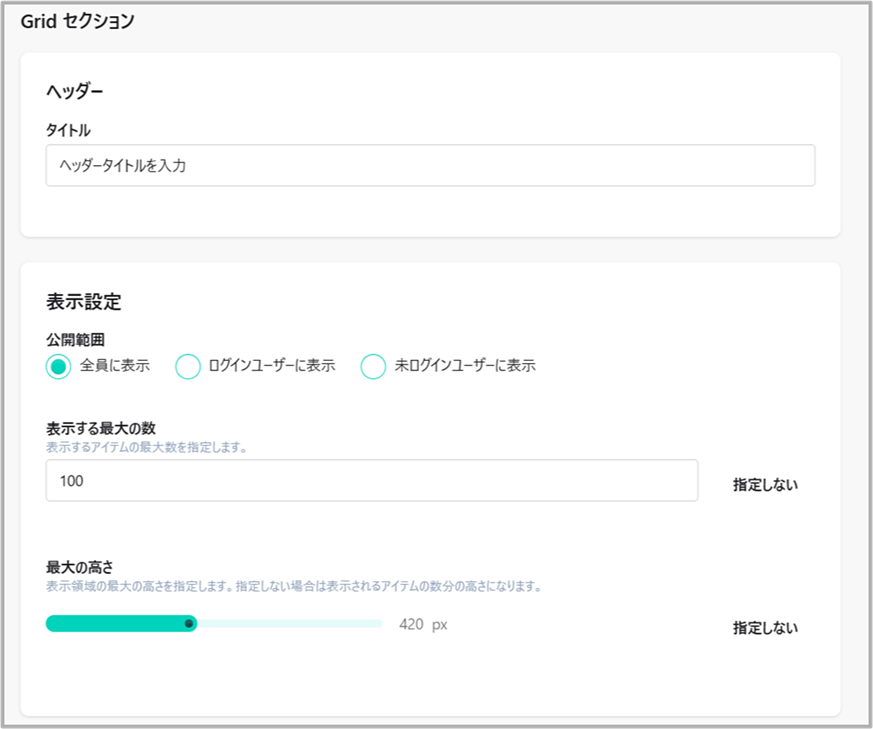This screenshot has width=873, height=729.
Task: Click the ログインユーザーに表示 label text
Action: coord(272,365)
